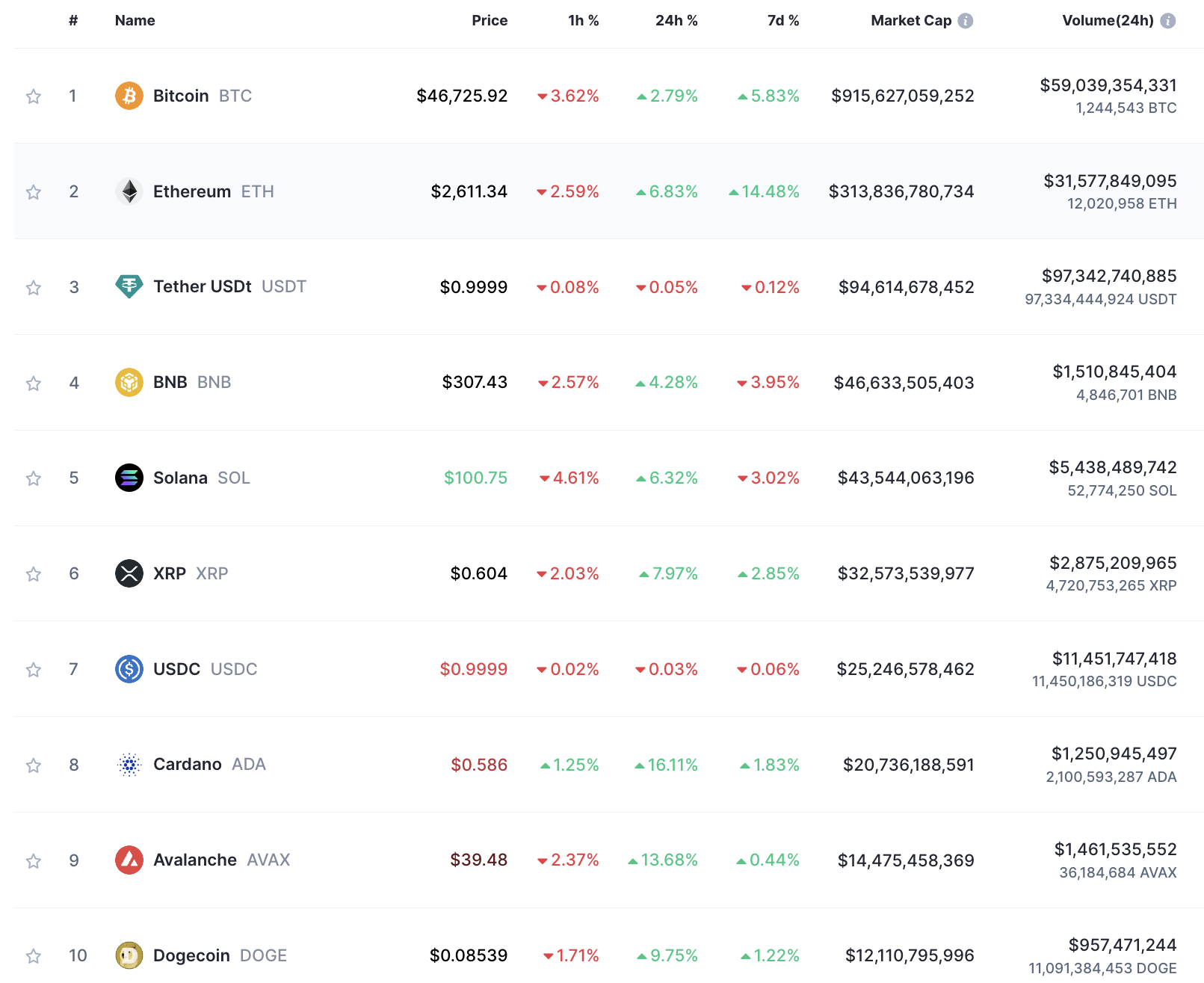Screen dimensions: 1204x983
Task: Sort the table by Price column
Action: [x=490, y=21]
